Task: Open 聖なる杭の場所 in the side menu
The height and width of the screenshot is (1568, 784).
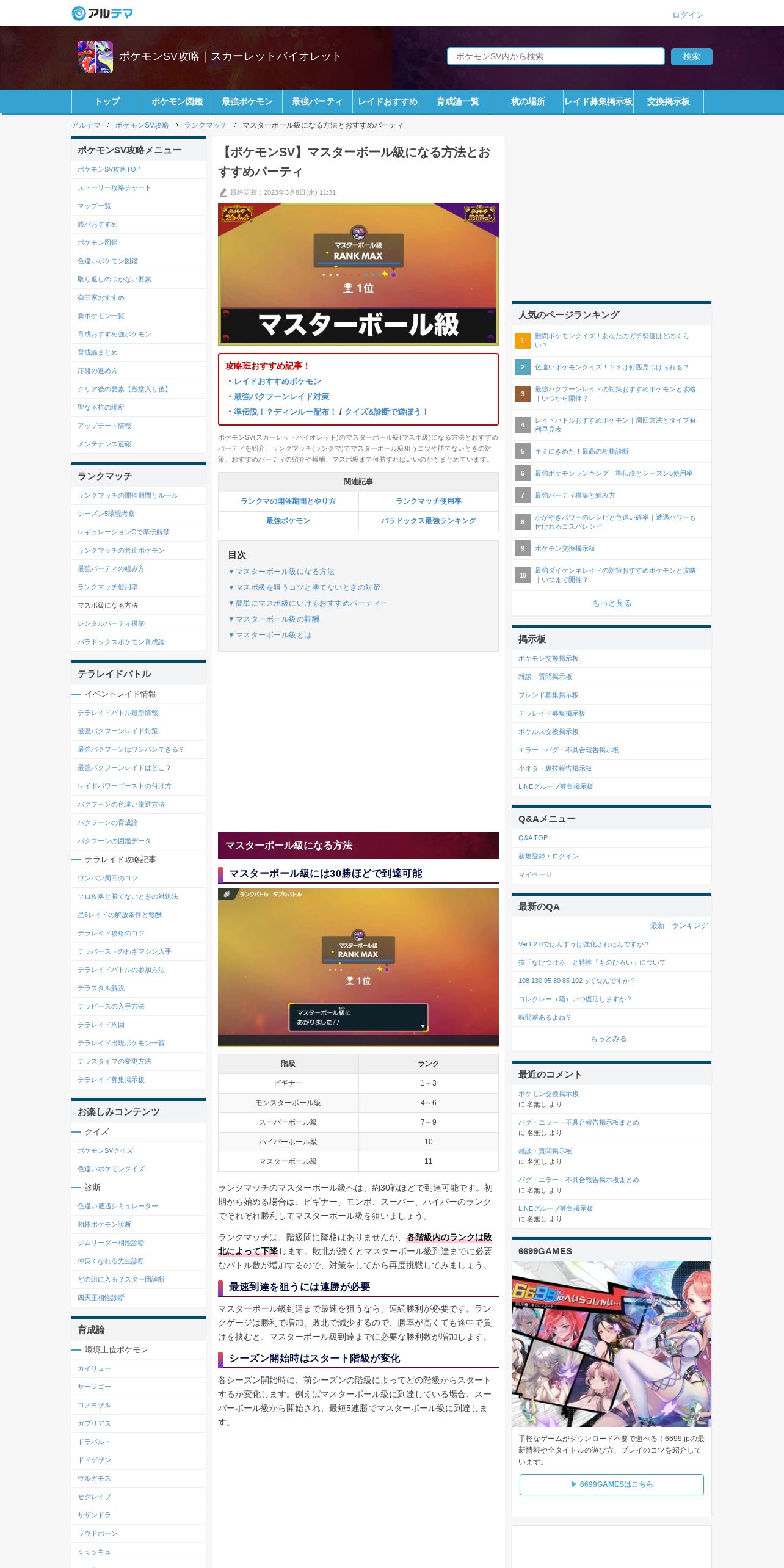Action: [139, 407]
